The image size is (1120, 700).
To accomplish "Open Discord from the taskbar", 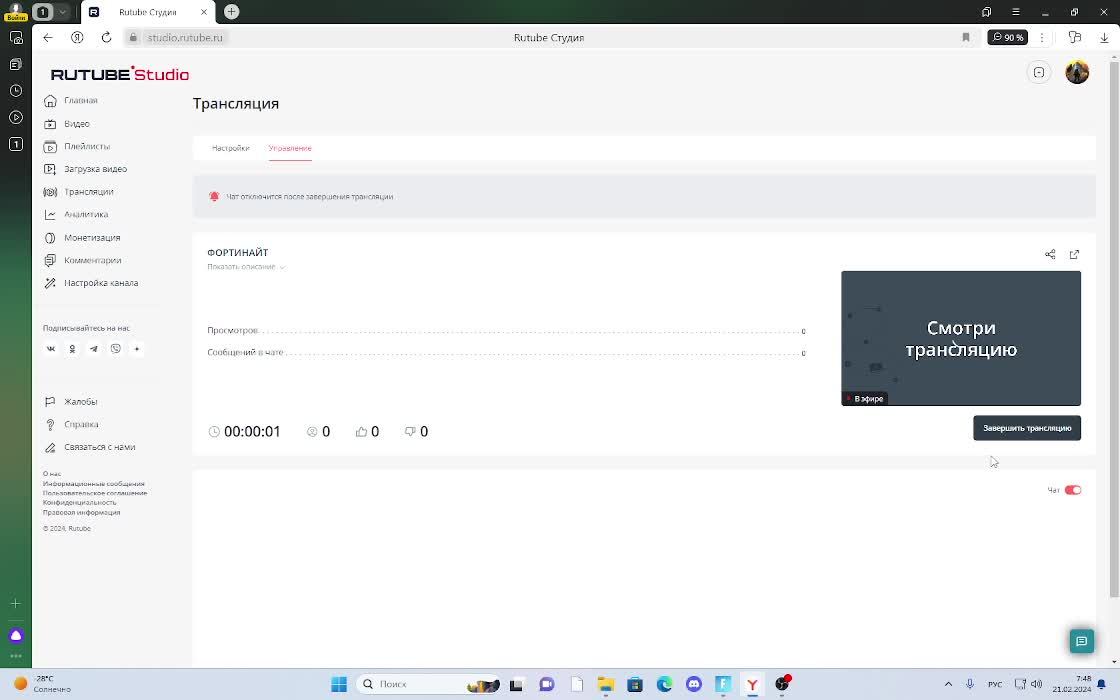I will click(694, 684).
